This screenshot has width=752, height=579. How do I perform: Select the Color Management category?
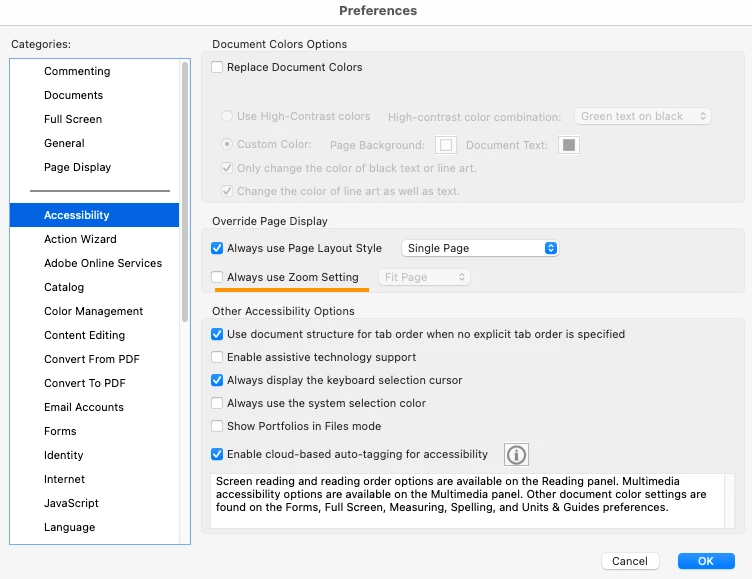click(x=94, y=311)
